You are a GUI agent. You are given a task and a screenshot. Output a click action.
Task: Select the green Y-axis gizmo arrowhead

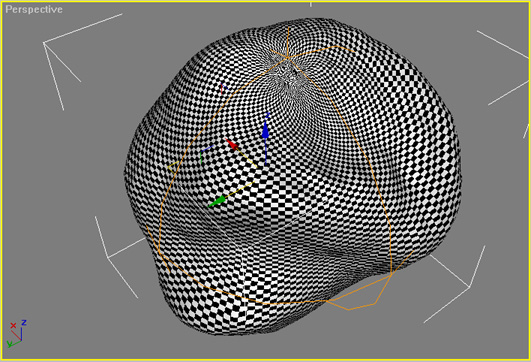click(x=217, y=201)
